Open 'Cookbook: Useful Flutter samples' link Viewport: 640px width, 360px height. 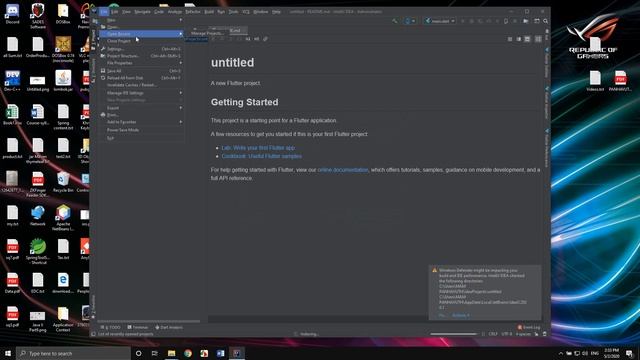click(x=262, y=156)
